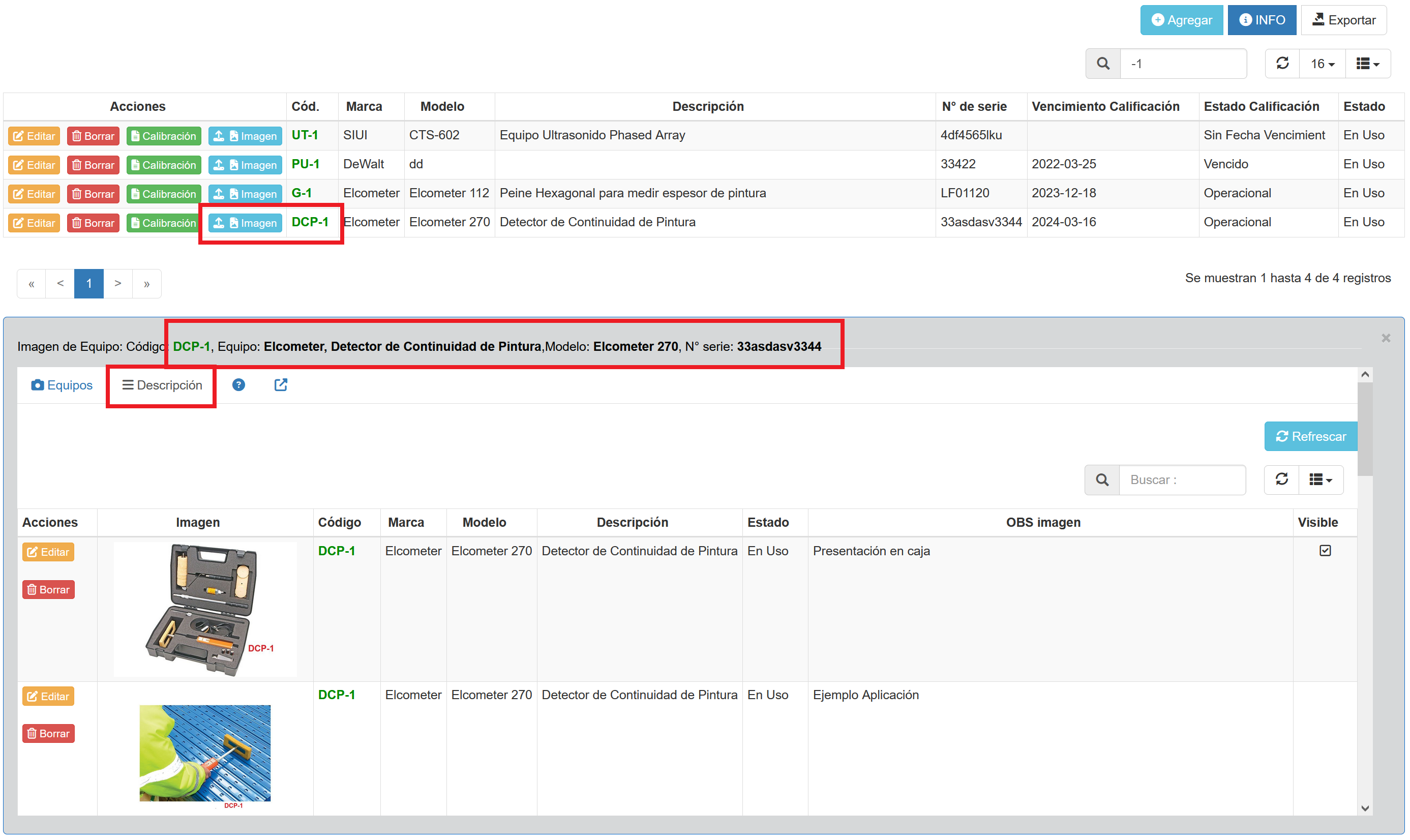Viewport: 1410px width, 840px height.
Task: Click refresh icon in image panel toolbar
Action: click(x=1281, y=479)
